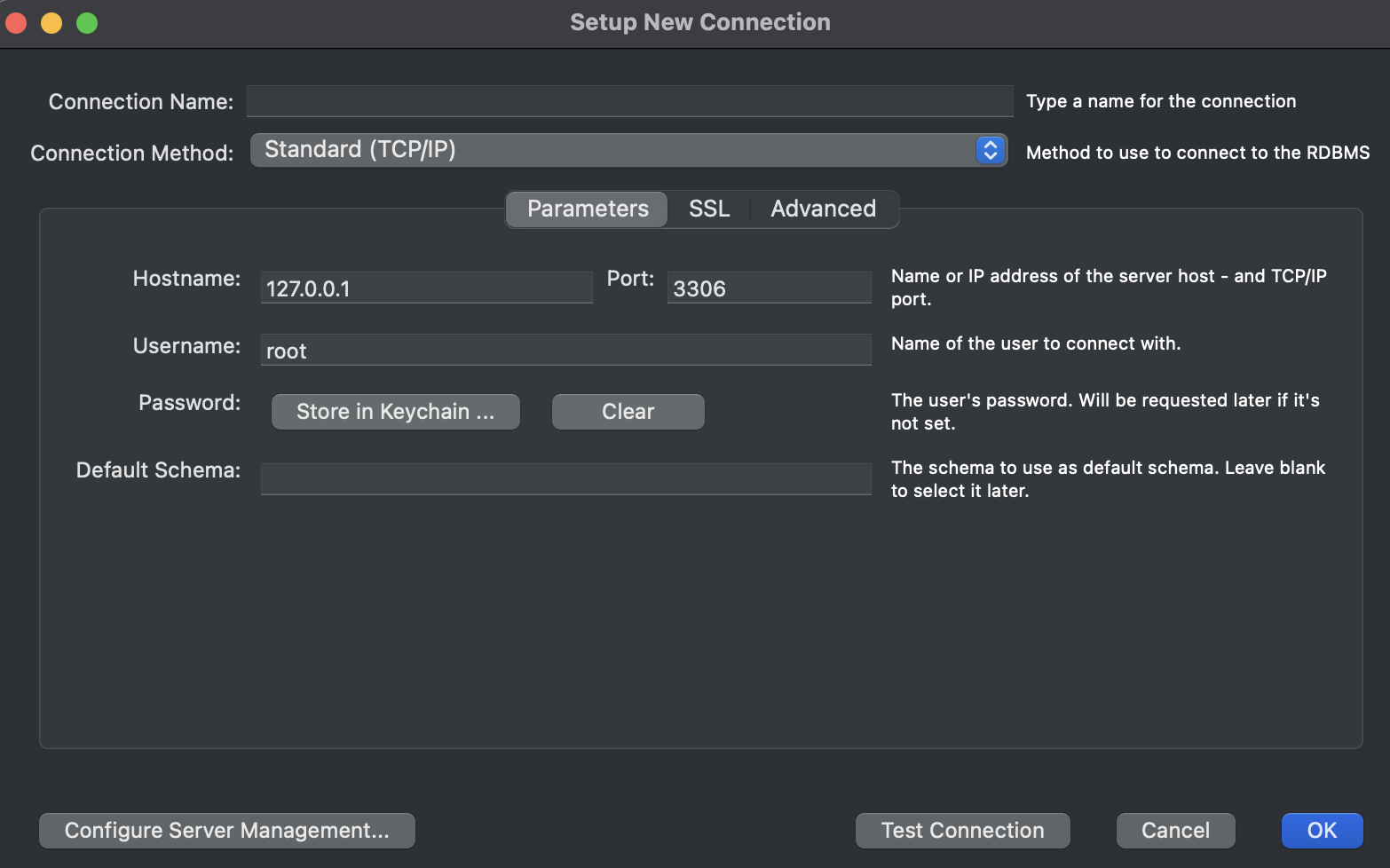Screen dimensions: 1390x868
Task: Click the 'Hostname:' label
Action: (x=186, y=279)
